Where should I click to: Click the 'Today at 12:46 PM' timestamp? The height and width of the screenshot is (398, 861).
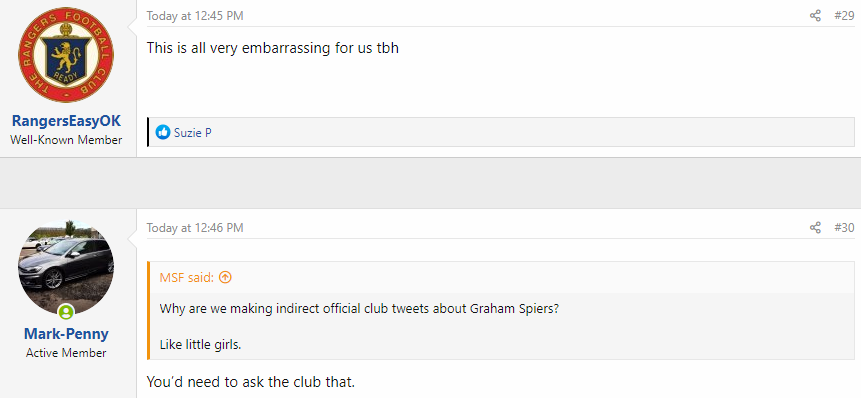tap(195, 227)
